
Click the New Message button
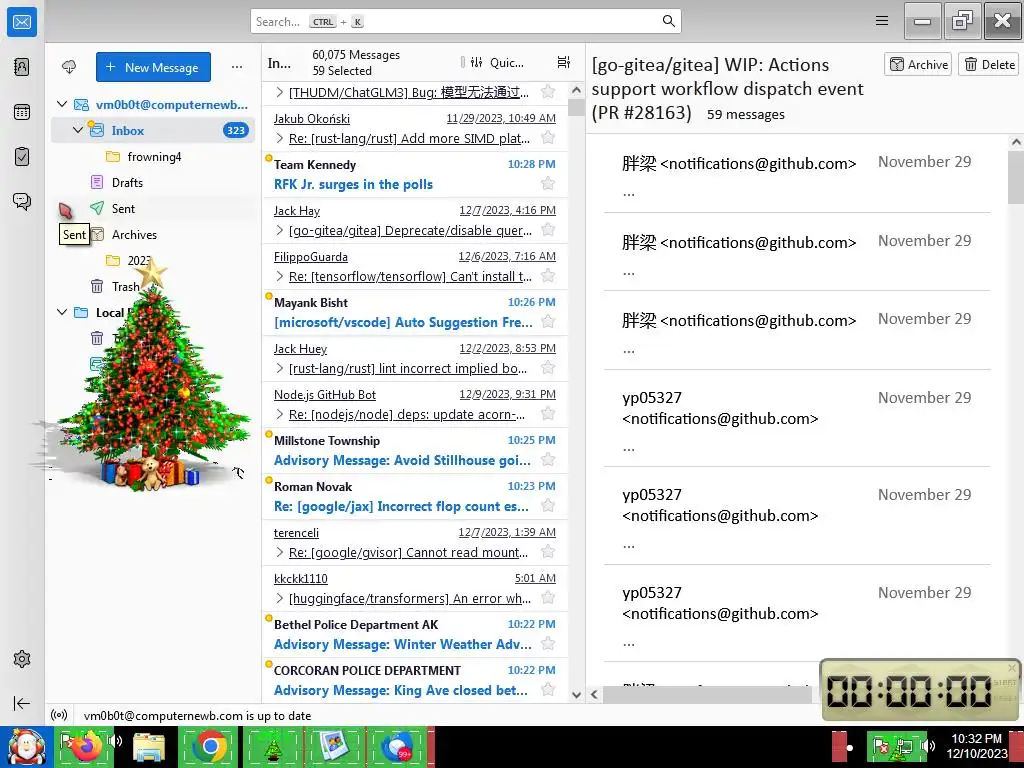153,67
